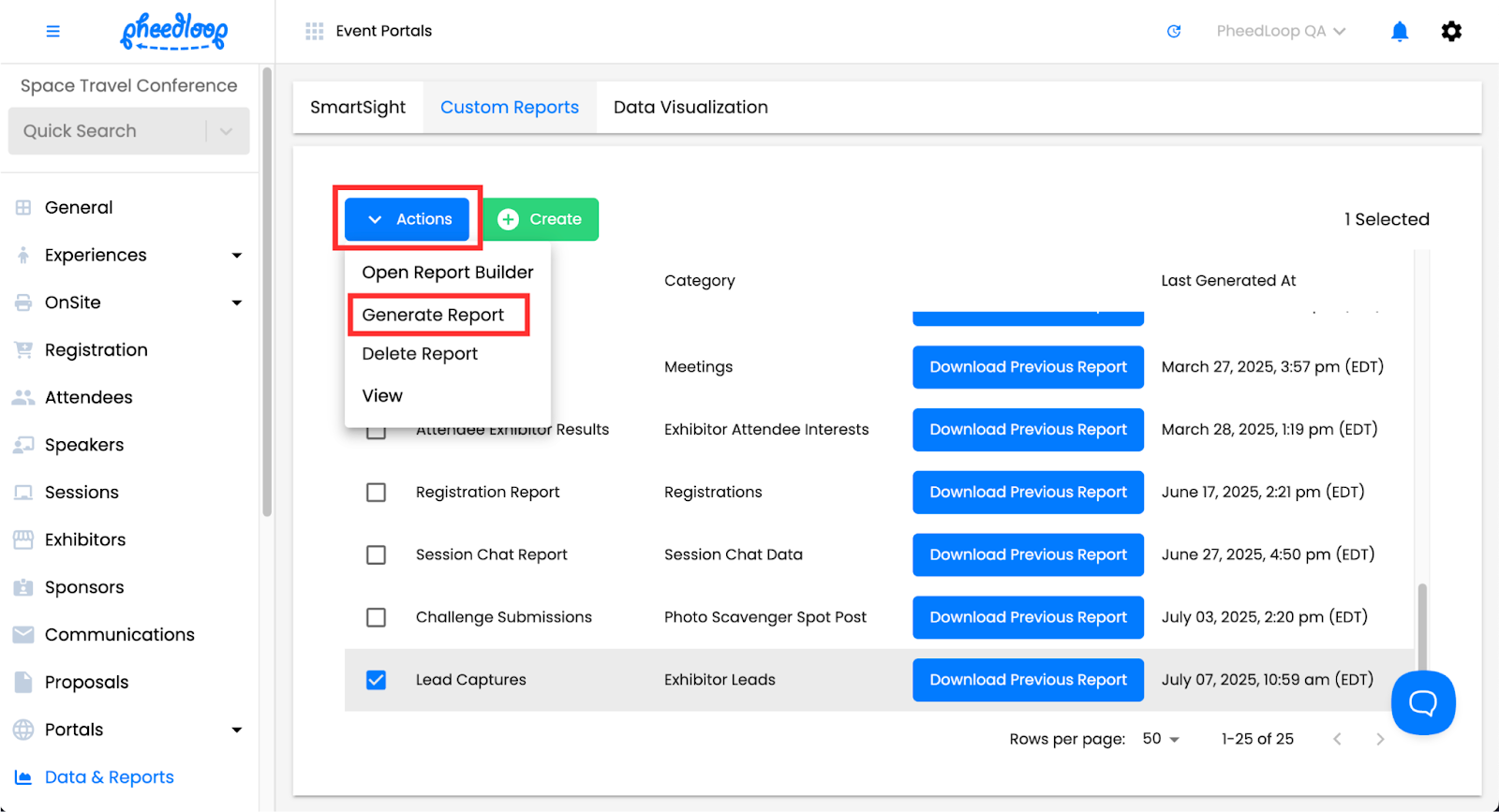Switch to the SmartSight tab
Viewport: 1499px width, 812px height.
click(358, 108)
